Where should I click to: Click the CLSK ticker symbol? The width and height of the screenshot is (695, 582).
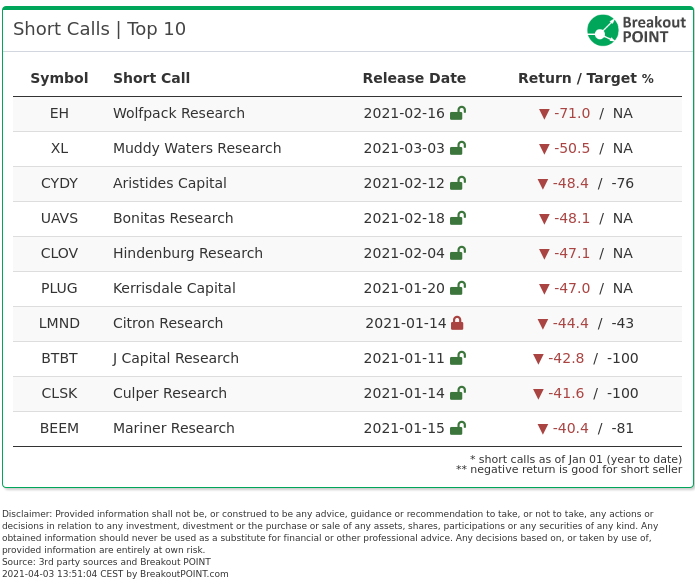(x=59, y=393)
